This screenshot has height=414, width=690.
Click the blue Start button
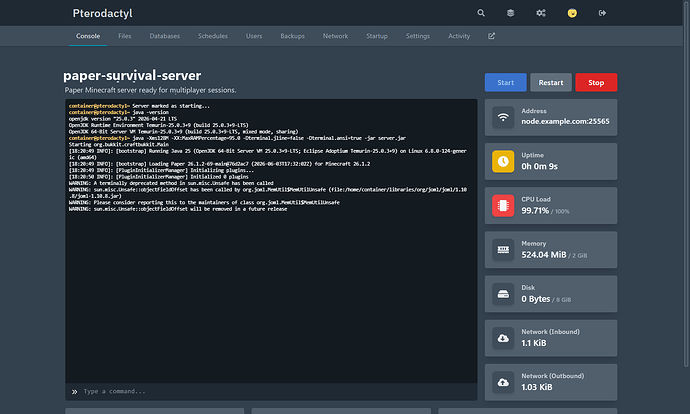[x=506, y=82]
